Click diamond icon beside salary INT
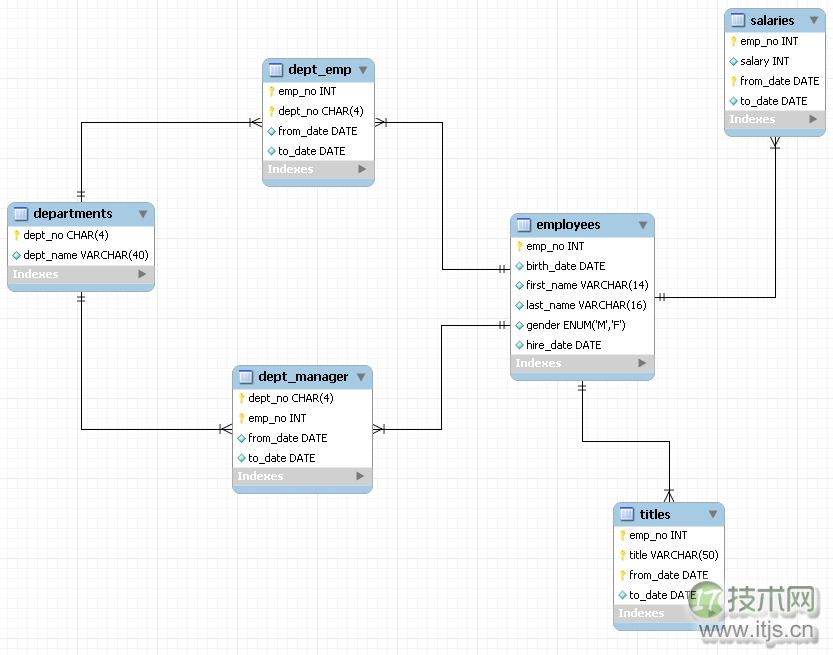This screenshot has height=655, width=833. click(x=734, y=62)
